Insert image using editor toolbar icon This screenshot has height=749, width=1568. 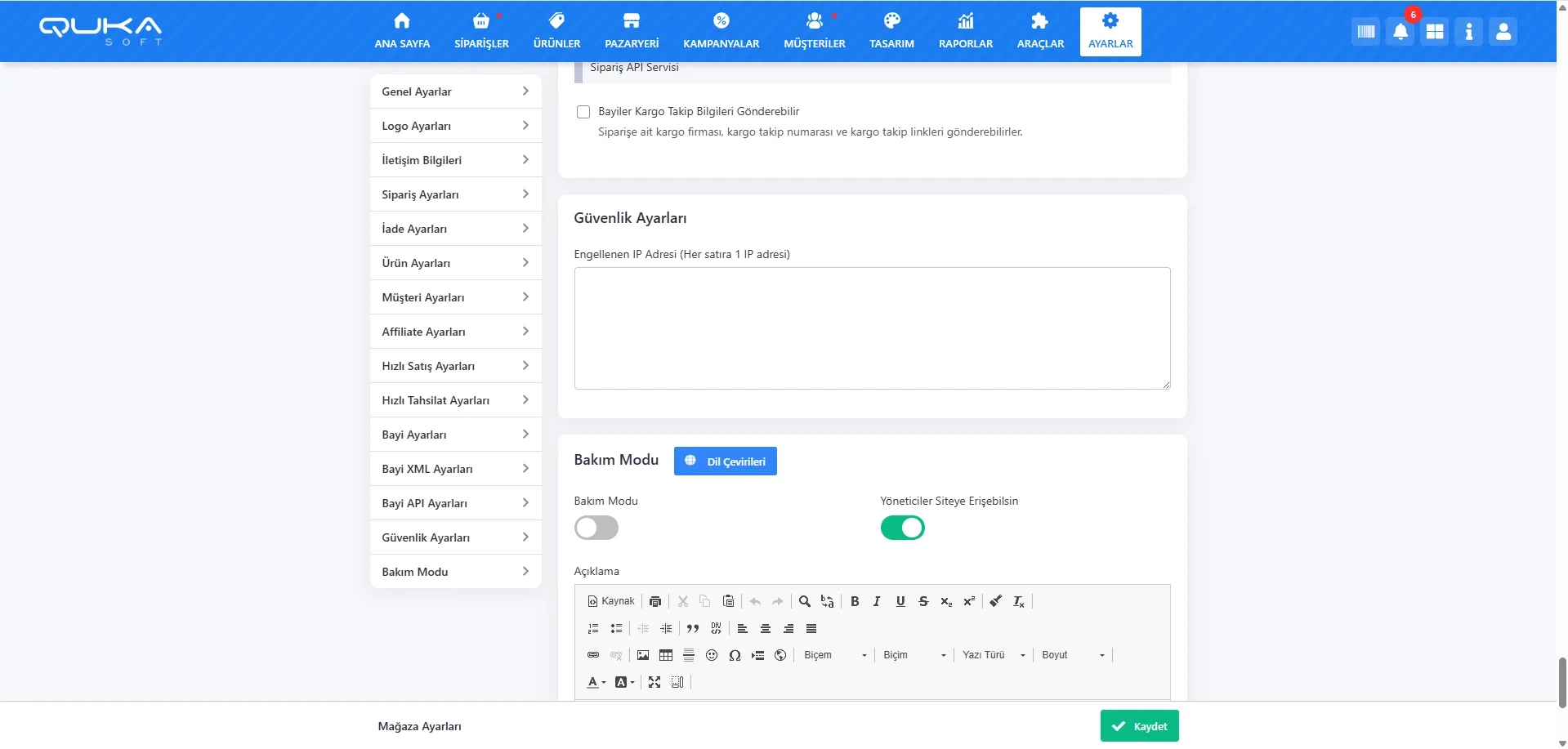pyautogui.click(x=643, y=655)
